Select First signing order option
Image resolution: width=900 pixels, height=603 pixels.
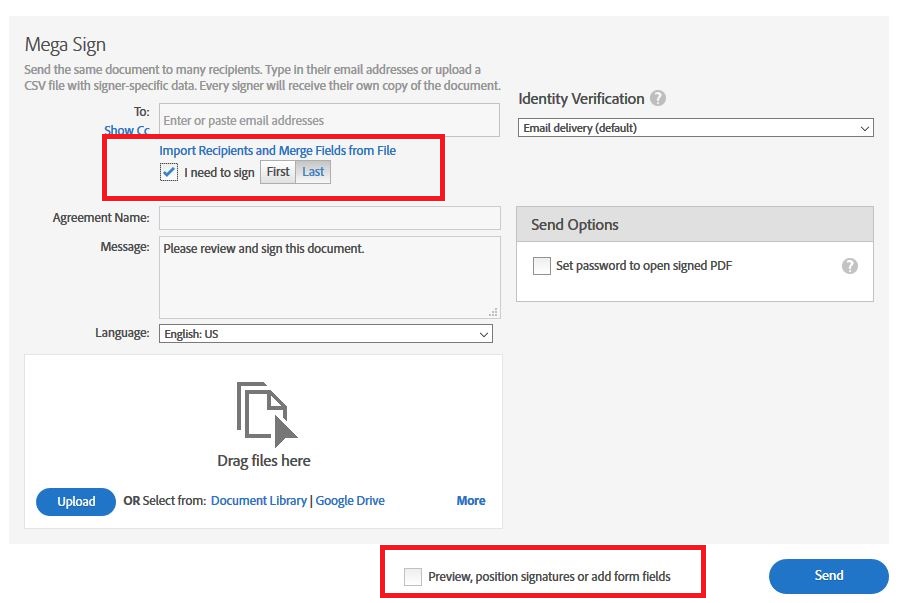pyautogui.click(x=277, y=171)
